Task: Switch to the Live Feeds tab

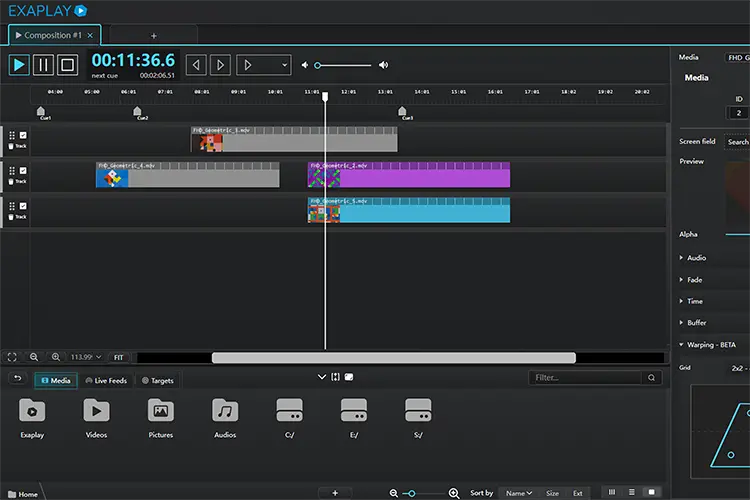Action: [x=106, y=380]
